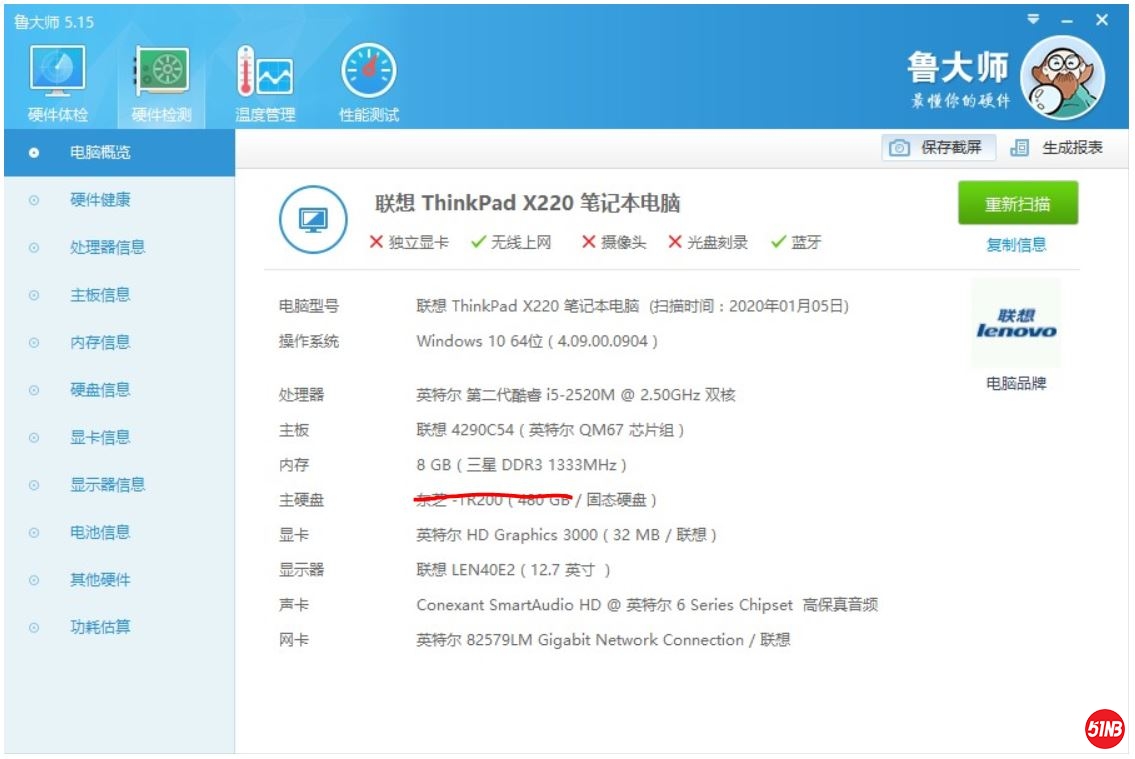The width and height of the screenshot is (1135, 759).
Task: Click the i5-2520M processor value
Action: point(575,395)
